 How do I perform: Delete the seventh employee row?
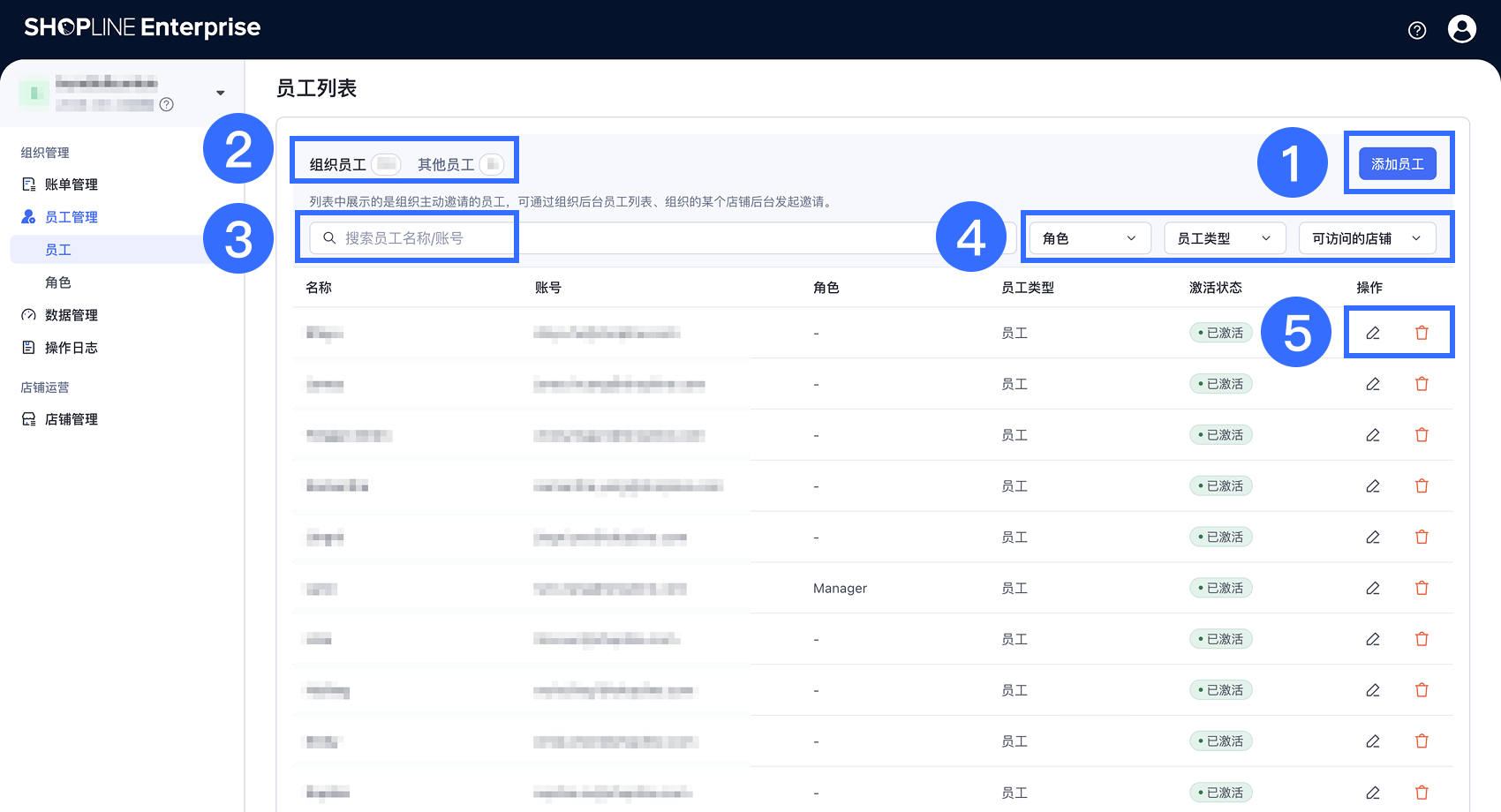(x=1422, y=639)
